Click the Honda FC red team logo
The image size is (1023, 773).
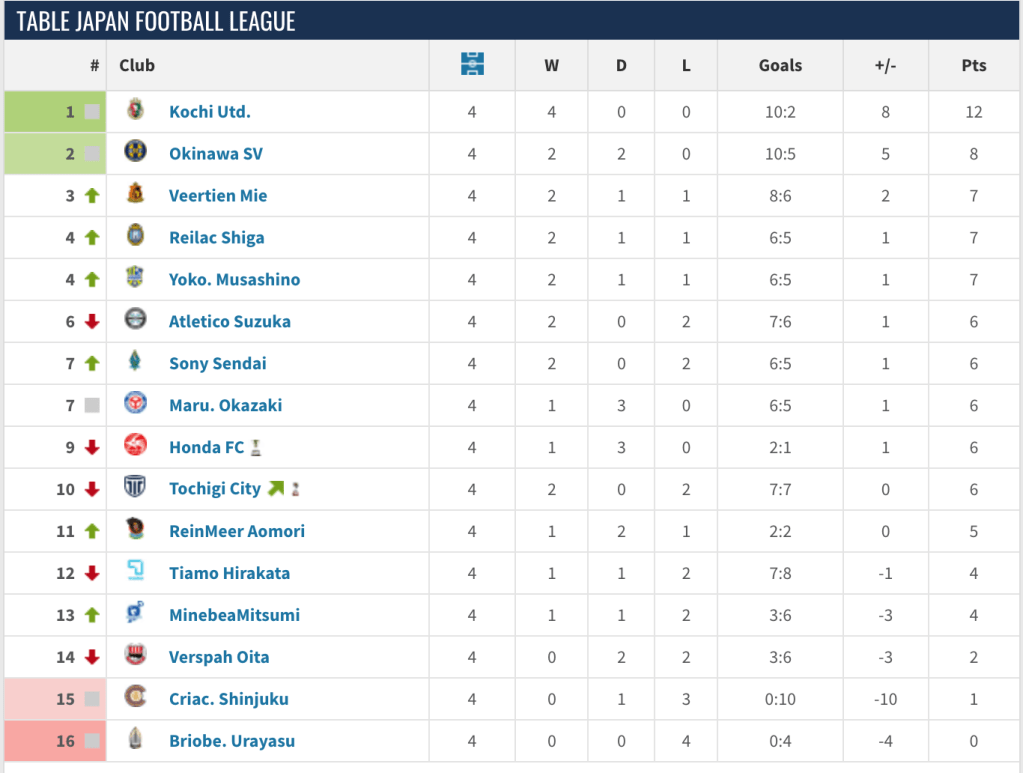click(135, 446)
